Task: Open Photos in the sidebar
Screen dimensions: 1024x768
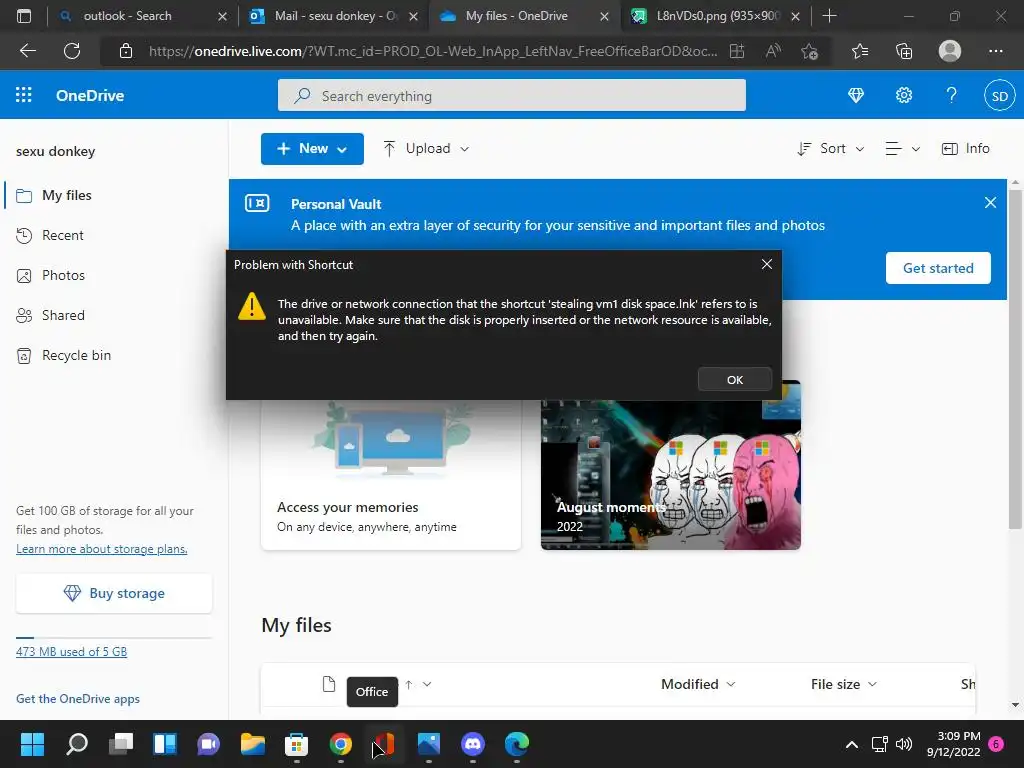Action: tap(63, 275)
